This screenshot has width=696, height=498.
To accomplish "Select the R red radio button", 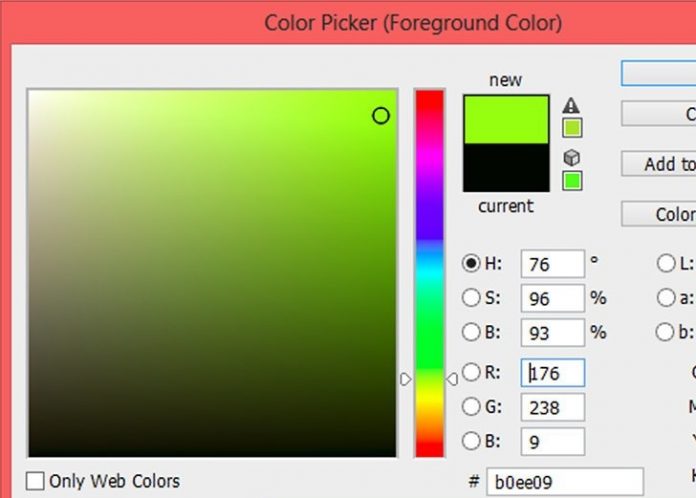I will click(471, 374).
